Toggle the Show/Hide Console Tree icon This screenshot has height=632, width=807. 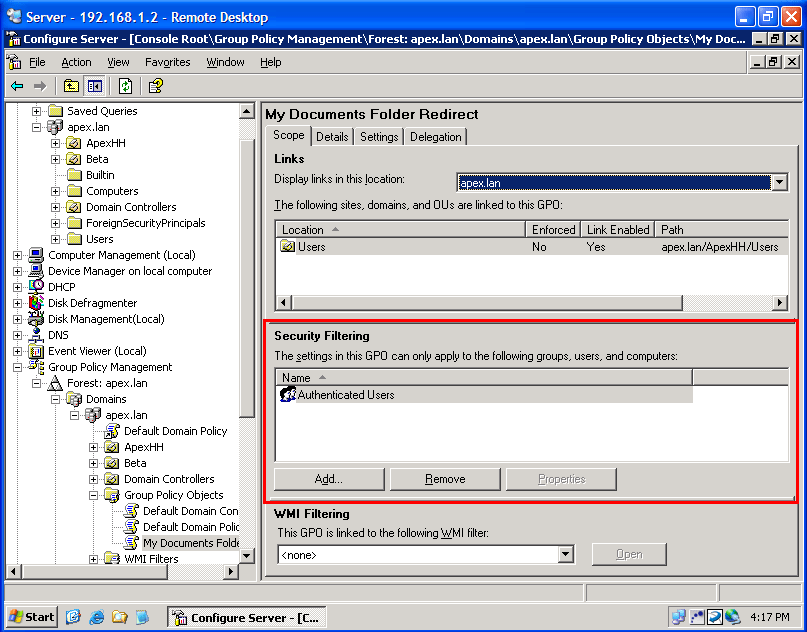click(95, 86)
